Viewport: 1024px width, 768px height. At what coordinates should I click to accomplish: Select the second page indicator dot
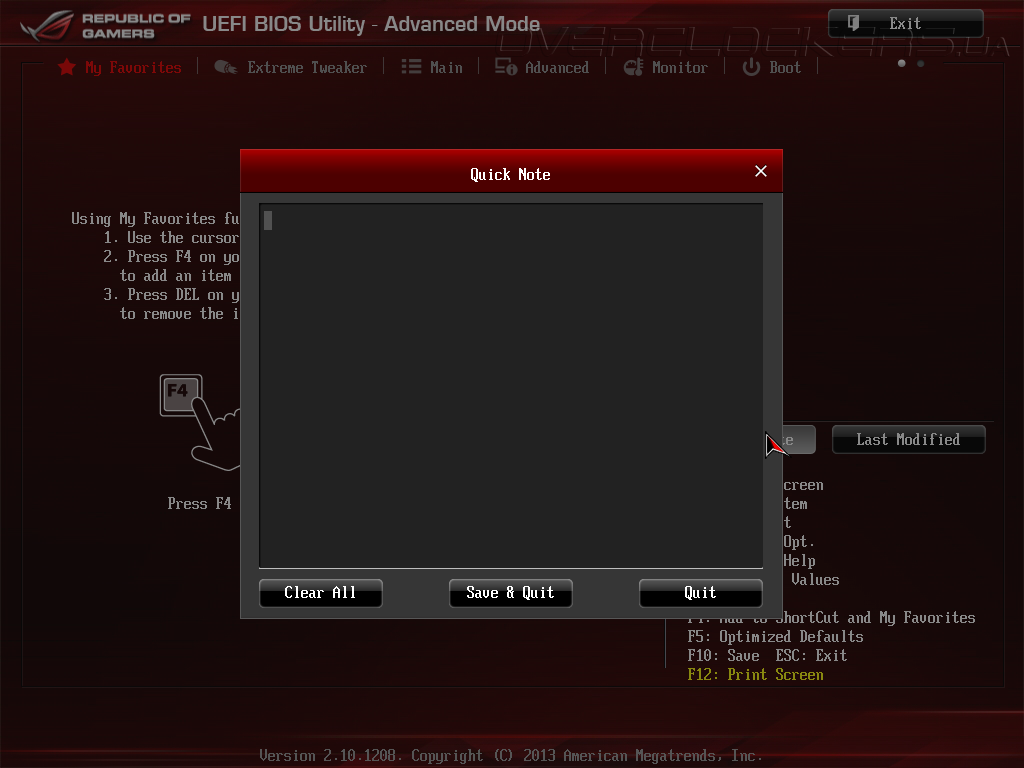(x=921, y=63)
